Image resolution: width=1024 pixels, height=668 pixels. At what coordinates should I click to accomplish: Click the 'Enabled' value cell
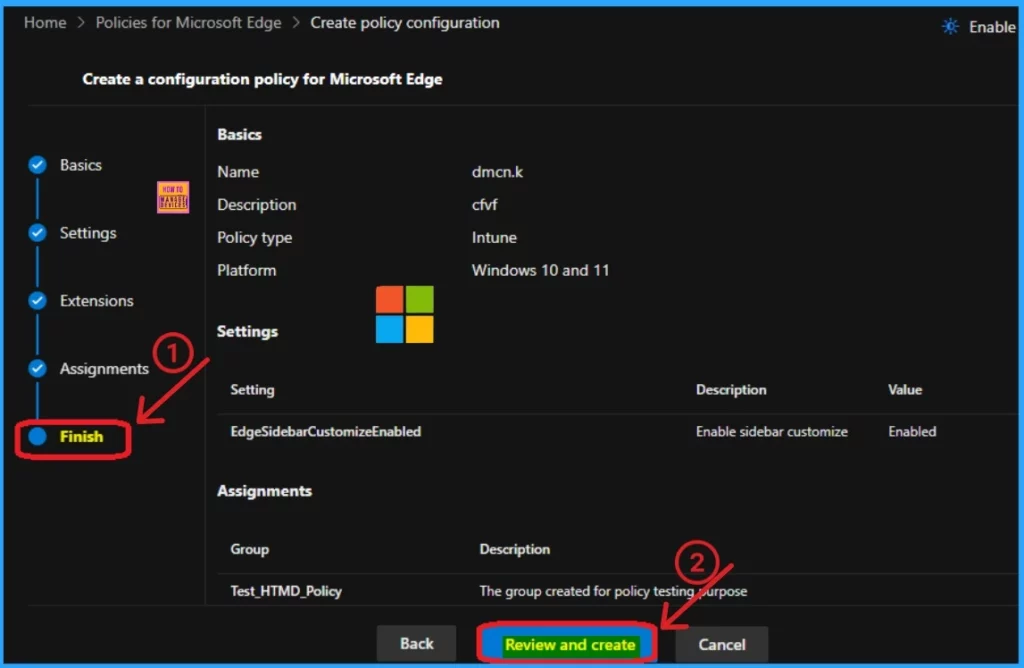[912, 432]
